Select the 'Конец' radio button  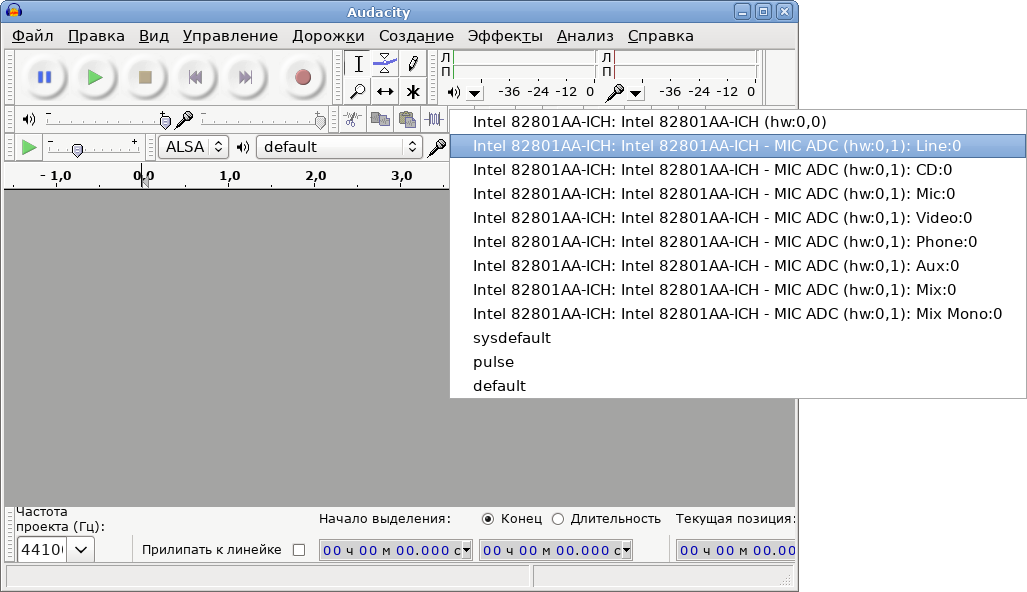488,519
